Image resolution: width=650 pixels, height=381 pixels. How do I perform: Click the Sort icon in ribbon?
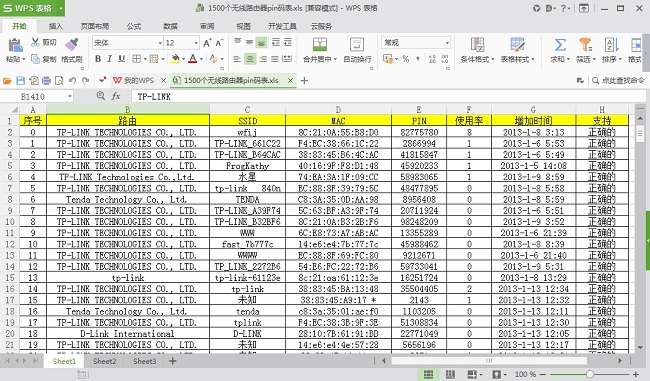(x=611, y=45)
